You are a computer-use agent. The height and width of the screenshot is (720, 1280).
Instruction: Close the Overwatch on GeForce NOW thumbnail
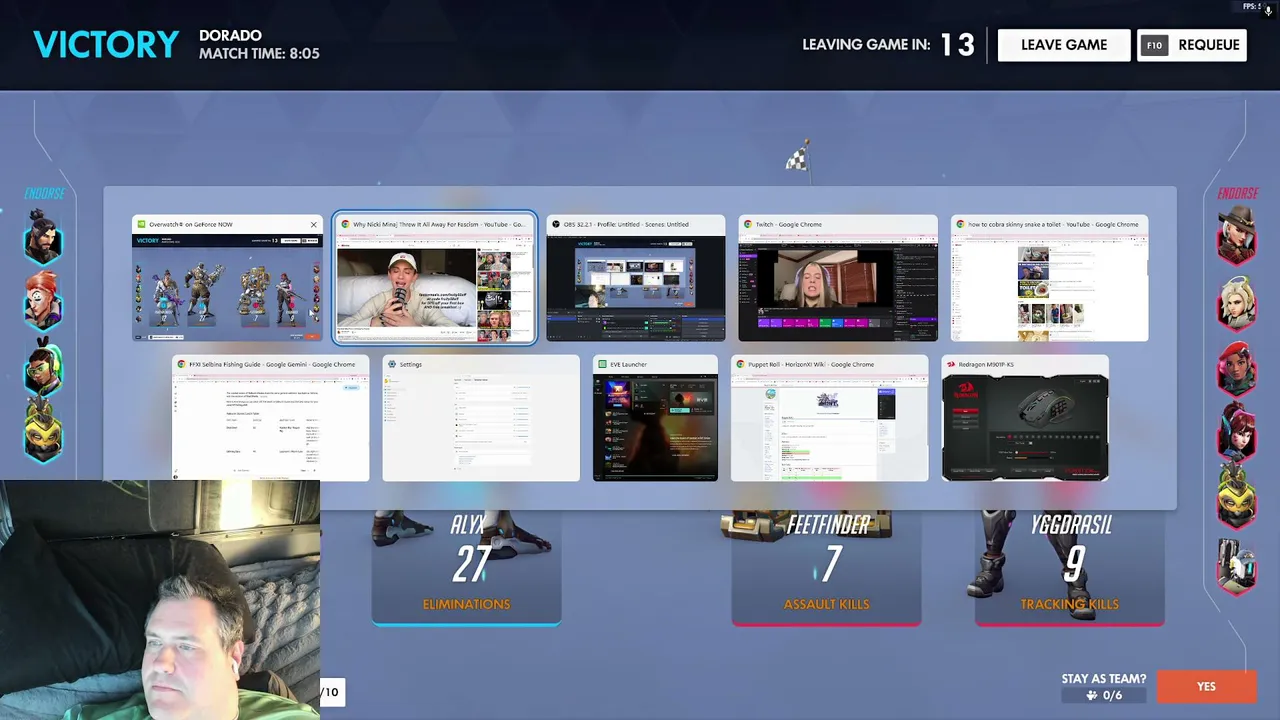pos(313,224)
